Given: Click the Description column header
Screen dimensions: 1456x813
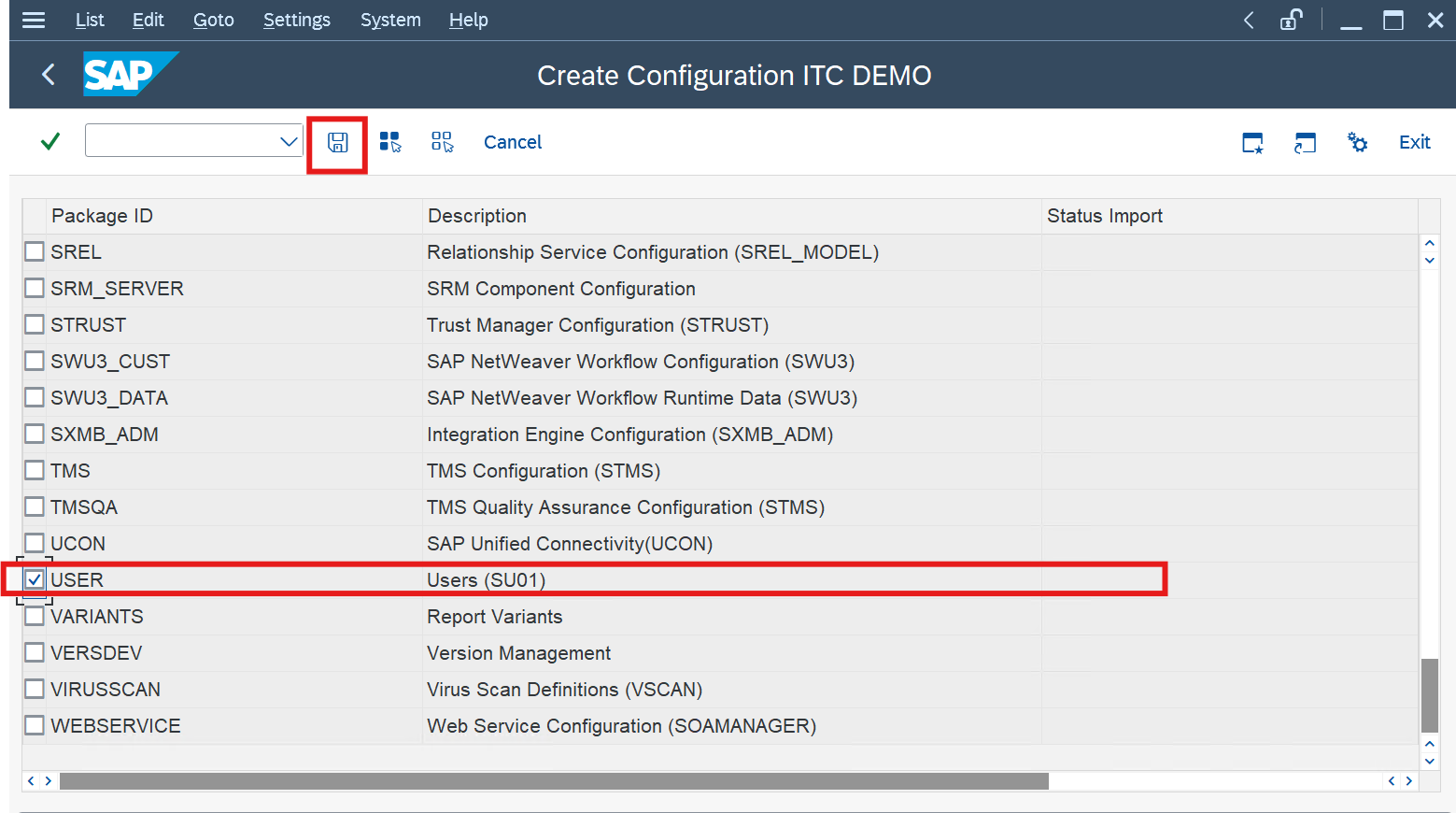Looking at the screenshot, I should (476, 216).
